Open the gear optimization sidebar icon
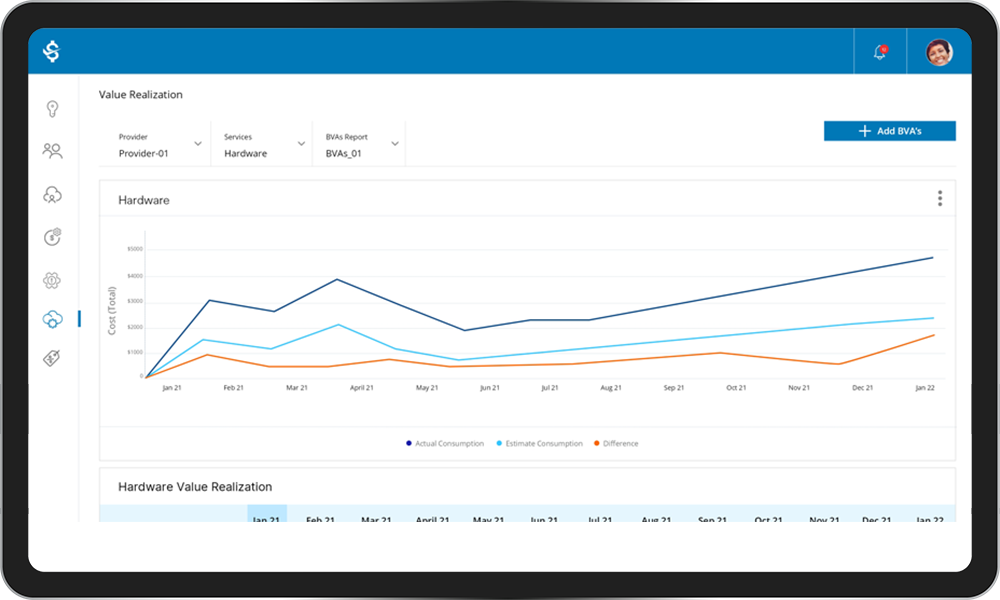The image size is (1000, 600). (x=52, y=280)
